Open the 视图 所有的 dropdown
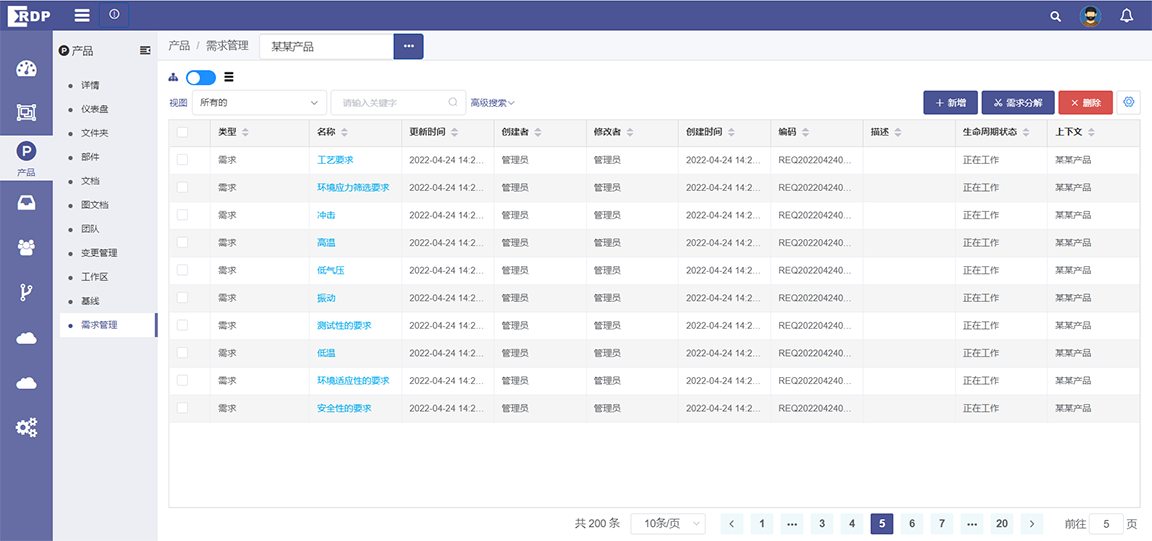This screenshot has width=1152, height=541. pos(259,103)
